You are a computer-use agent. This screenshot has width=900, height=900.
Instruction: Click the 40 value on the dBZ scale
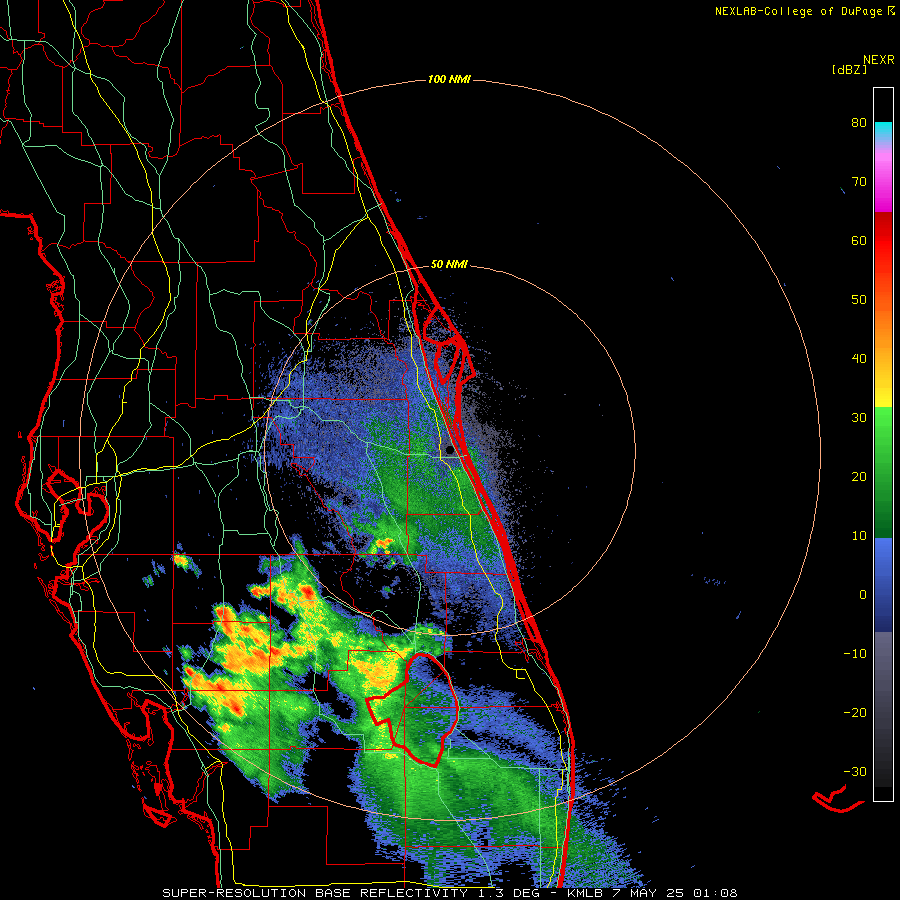859,359
